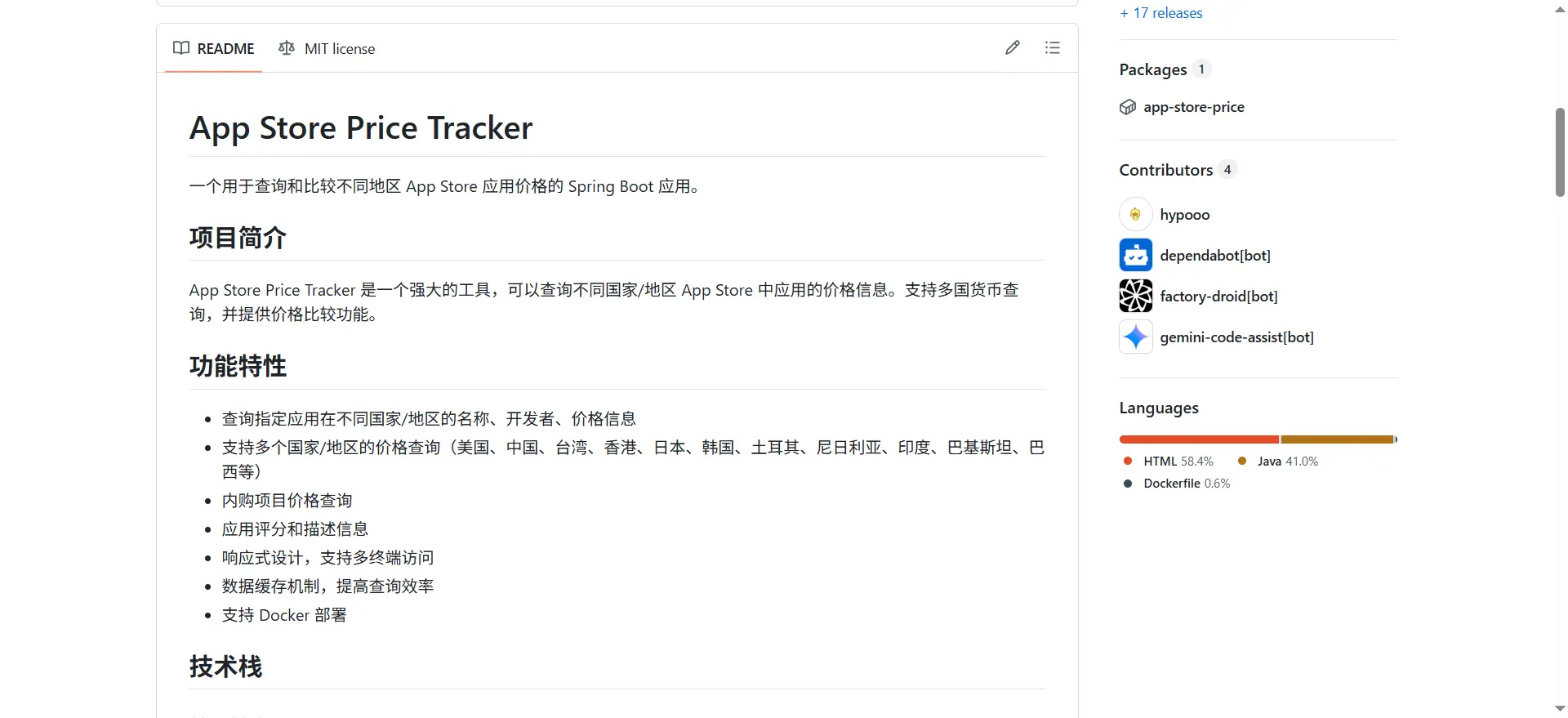Open the README outline list icon
Screen dimensions: 1568x718
pyautogui.click(x=1052, y=47)
